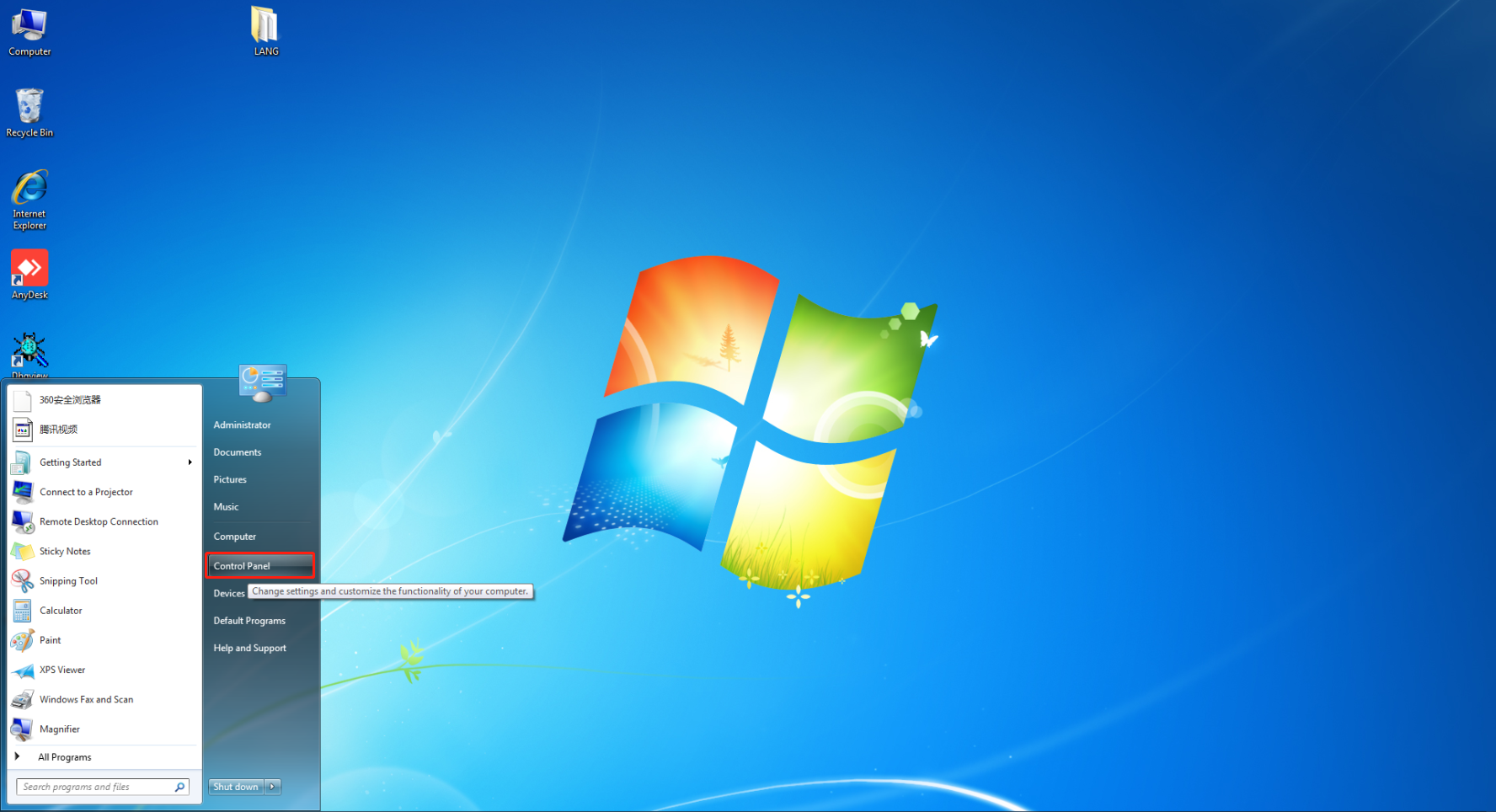Viewport: 1496px width, 812px height.
Task: Click the Paint palette icon
Action: (x=23, y=640)
